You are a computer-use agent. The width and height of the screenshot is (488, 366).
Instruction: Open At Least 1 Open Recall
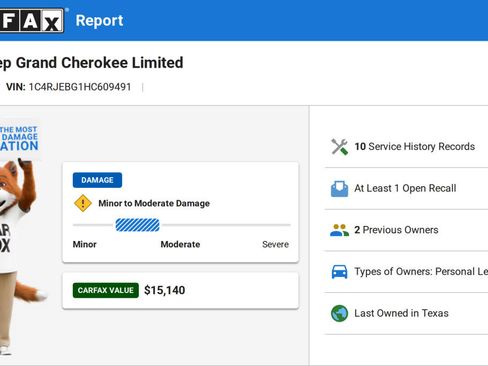tap(406, 189)
